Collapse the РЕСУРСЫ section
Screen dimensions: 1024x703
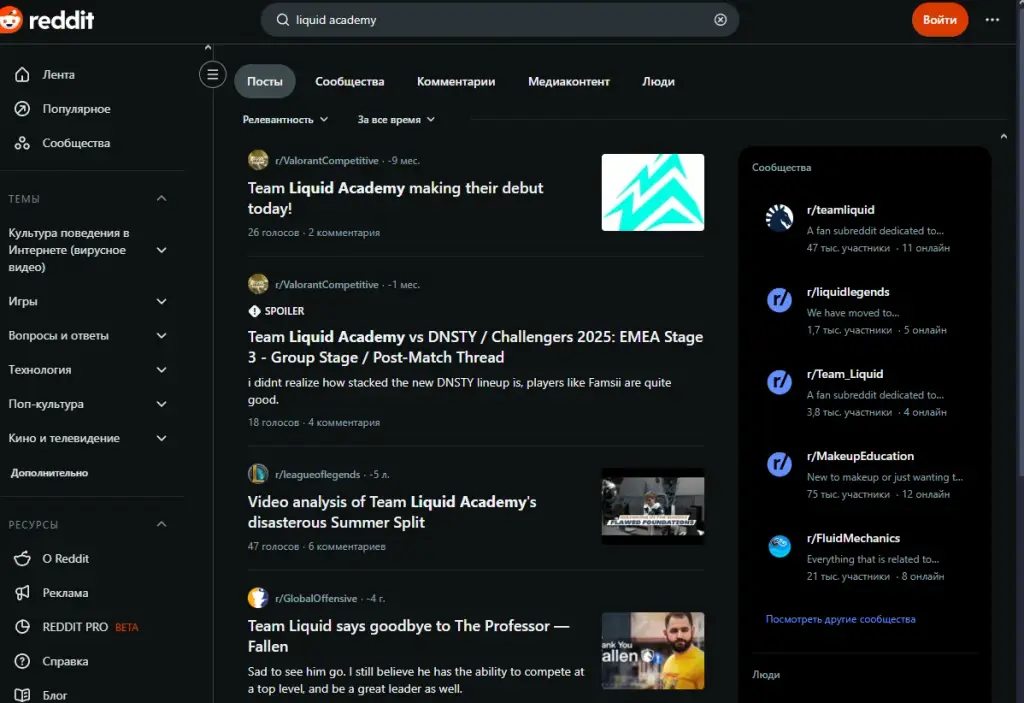161,525
